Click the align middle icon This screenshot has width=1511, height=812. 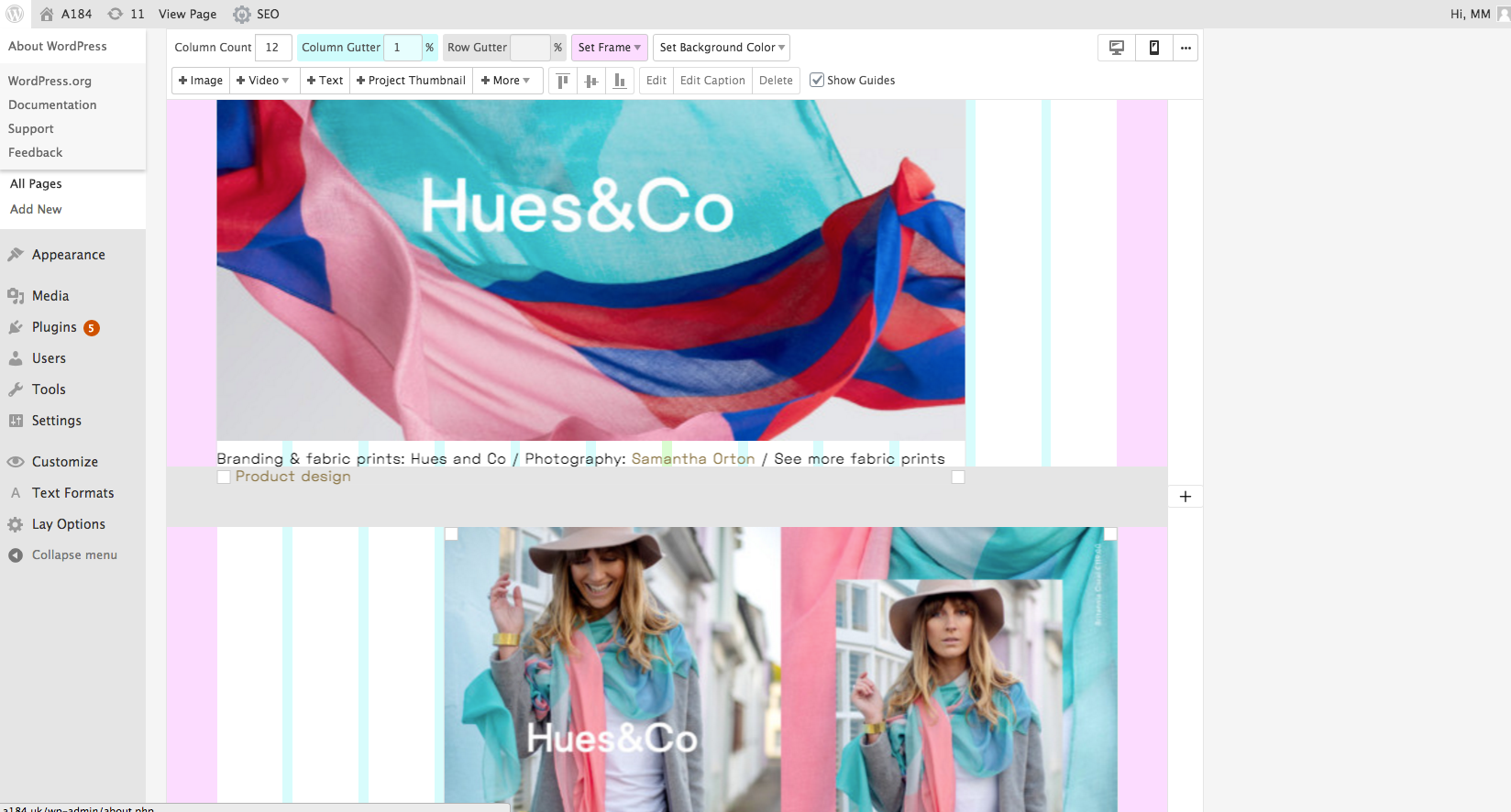coord(591,81)
